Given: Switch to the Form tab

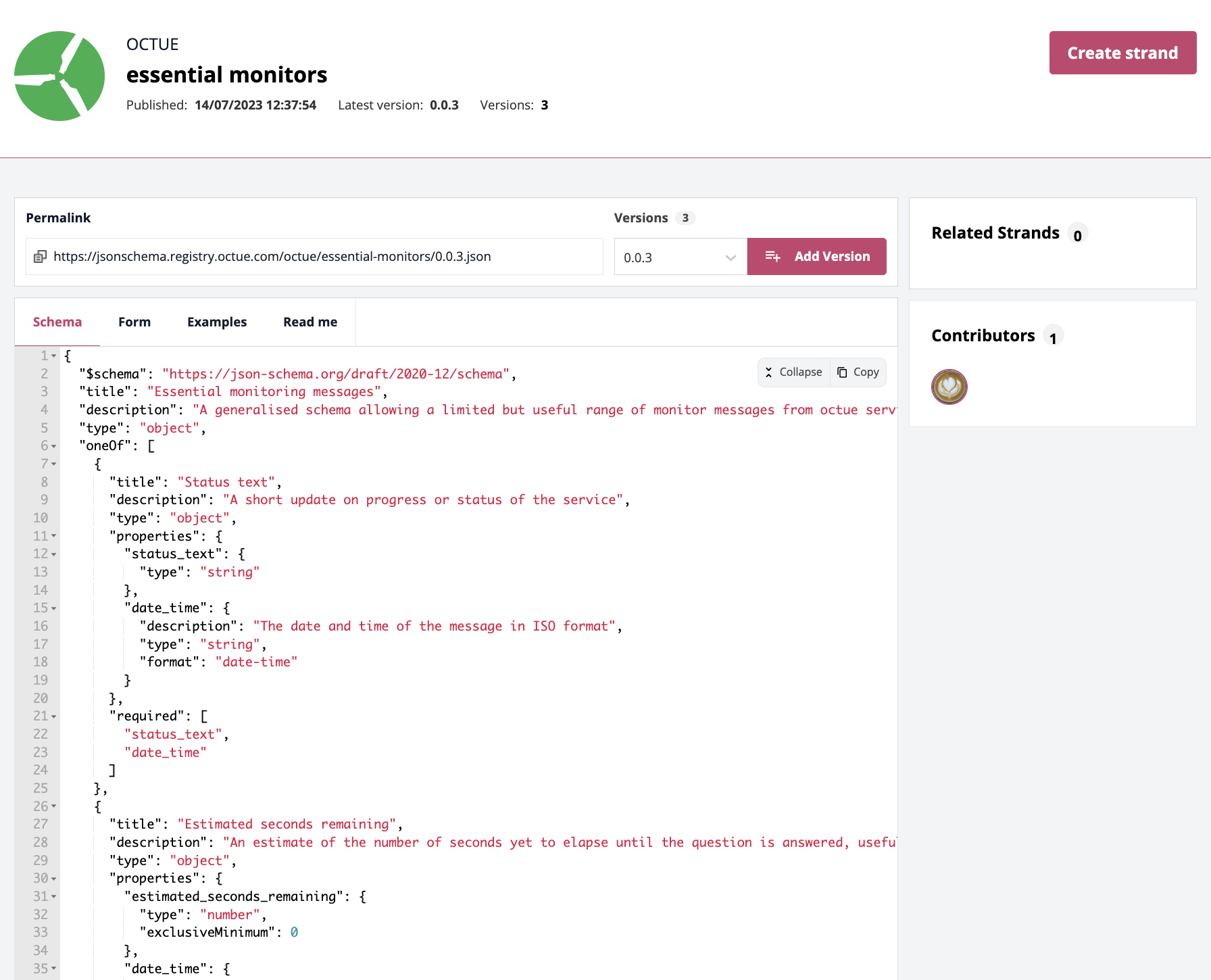Looking at the screenshot, I should pos(134,322).
